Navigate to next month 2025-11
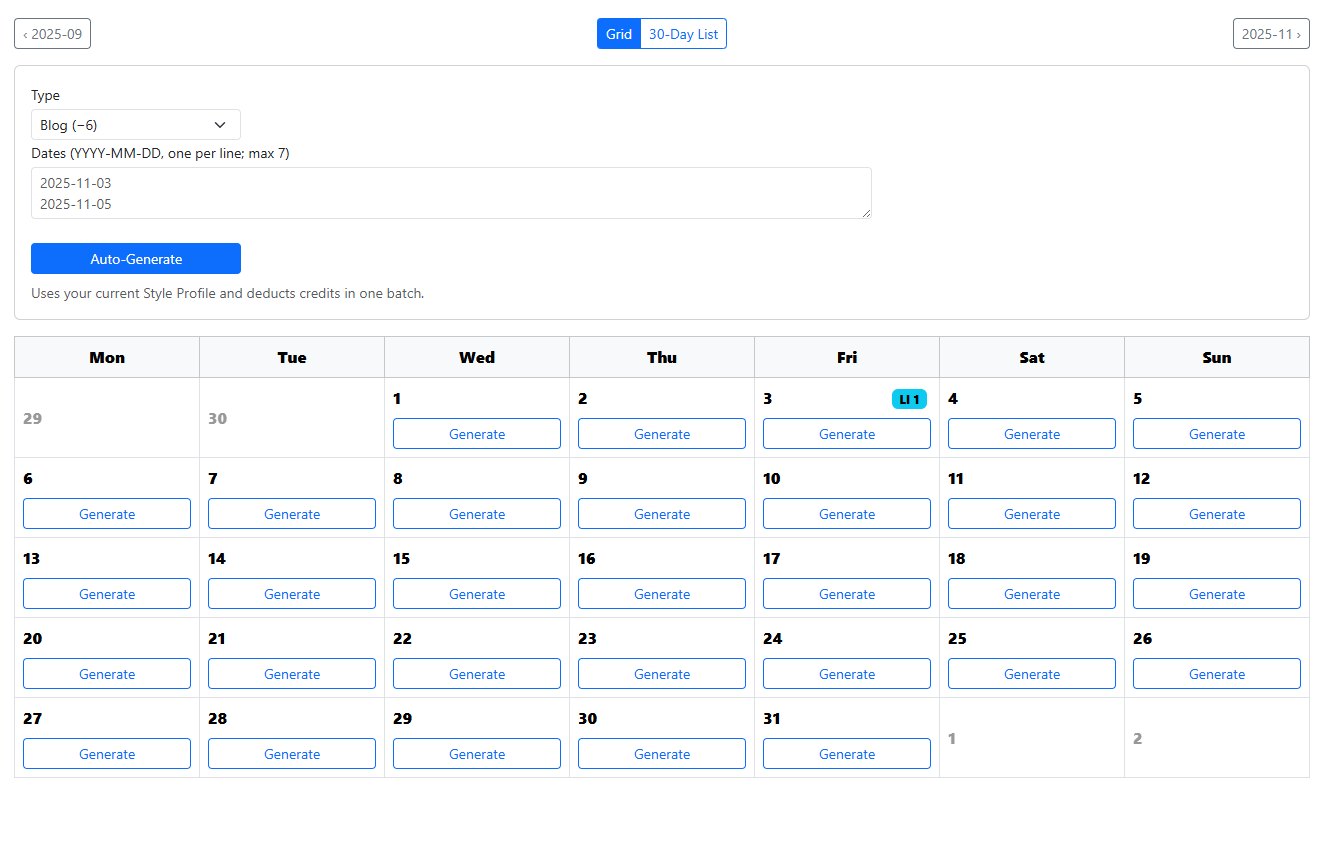The width and height of the screenshot is (1327, 847). point(1271,33)
